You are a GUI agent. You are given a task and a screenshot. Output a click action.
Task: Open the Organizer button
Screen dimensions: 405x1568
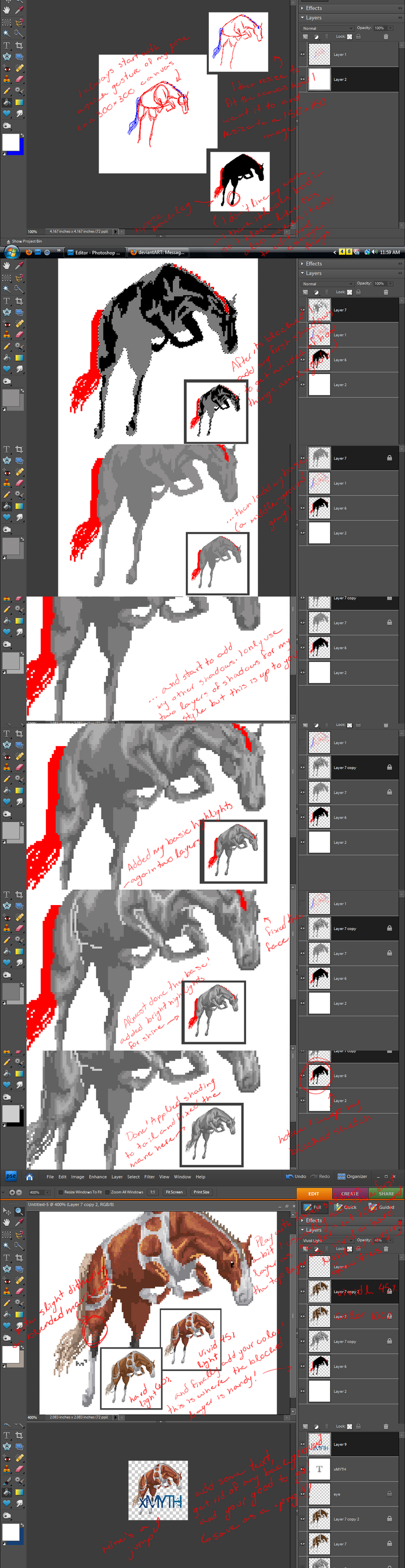pos(353,1176)
